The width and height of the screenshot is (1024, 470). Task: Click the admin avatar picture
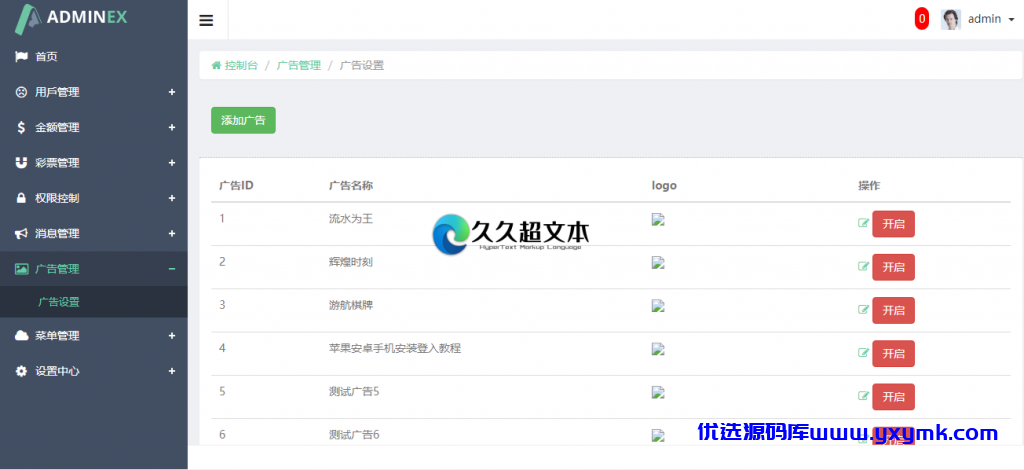(951, 19)
